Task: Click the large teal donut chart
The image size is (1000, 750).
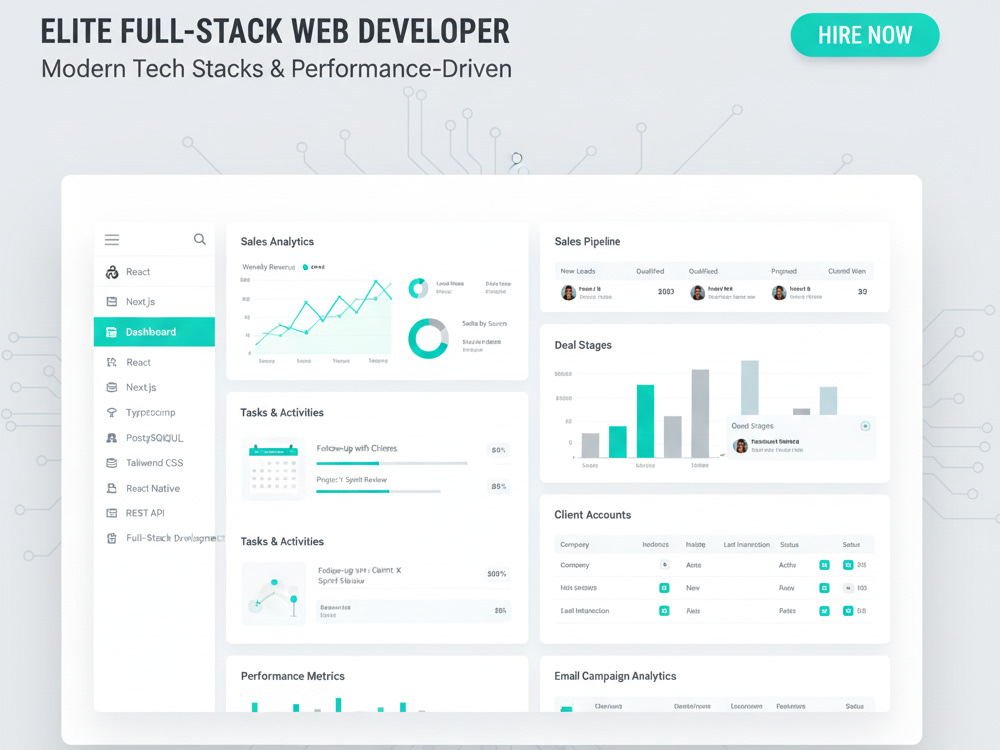Action: coord(428,338)
